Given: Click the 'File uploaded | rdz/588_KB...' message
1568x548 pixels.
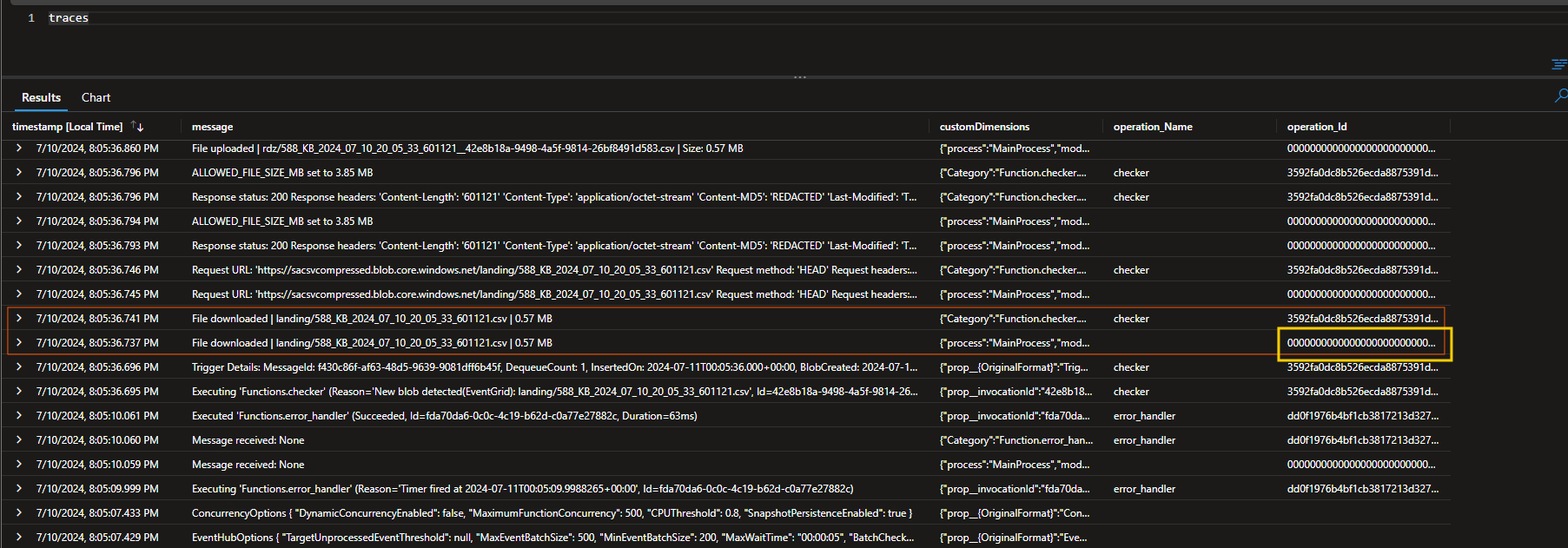Looking at the screenshot, I should pyautogui.click(x=467, y=149).
